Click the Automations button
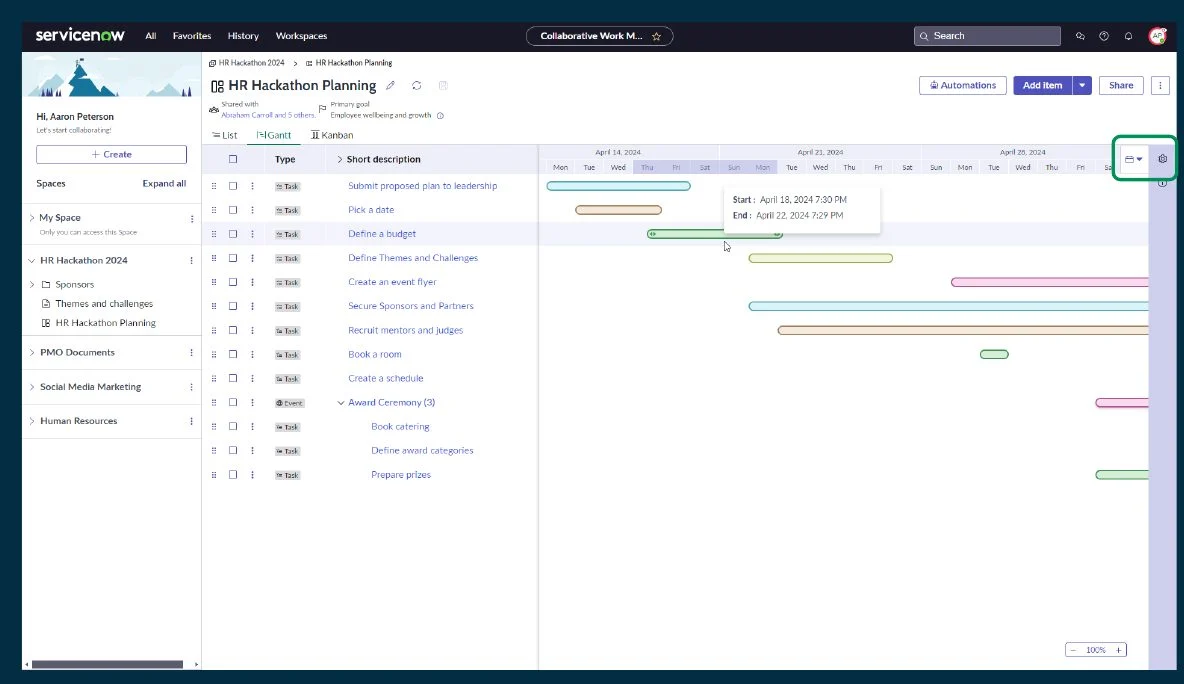The width and height of the screenshot is (1184, 684). pyautogui.click(x=963, y=85)
